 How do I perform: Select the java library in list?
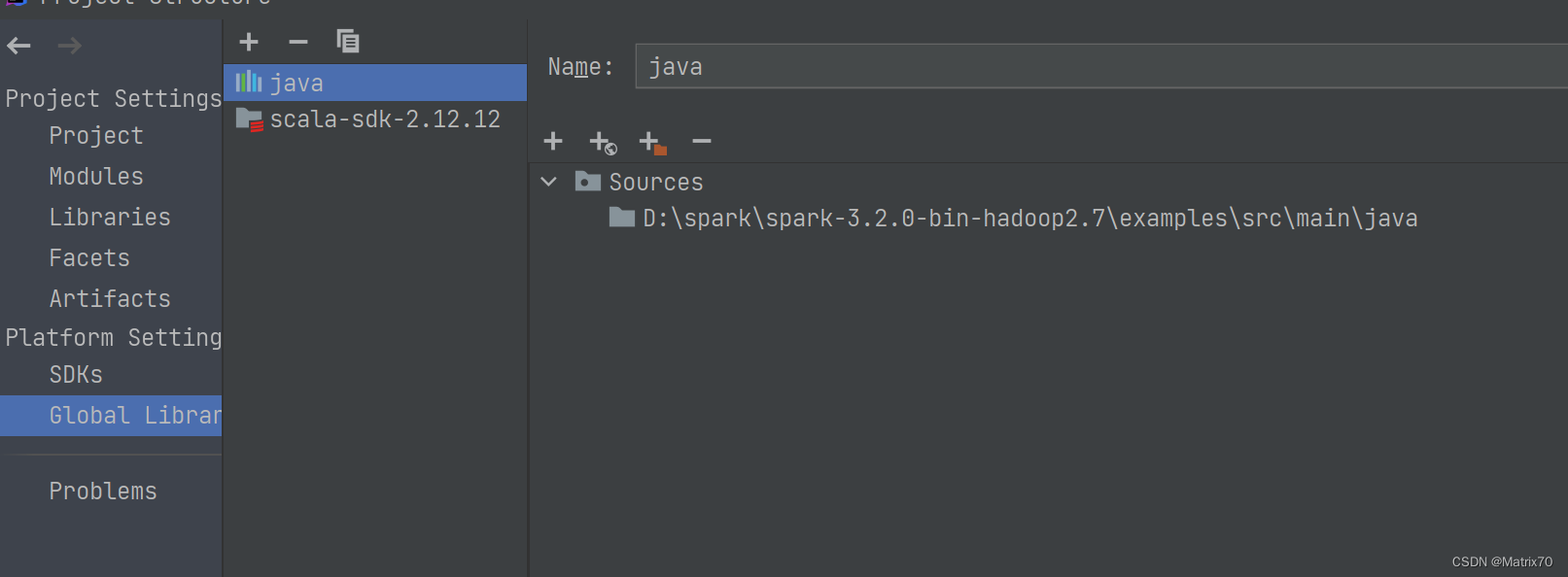coord(296,84)
